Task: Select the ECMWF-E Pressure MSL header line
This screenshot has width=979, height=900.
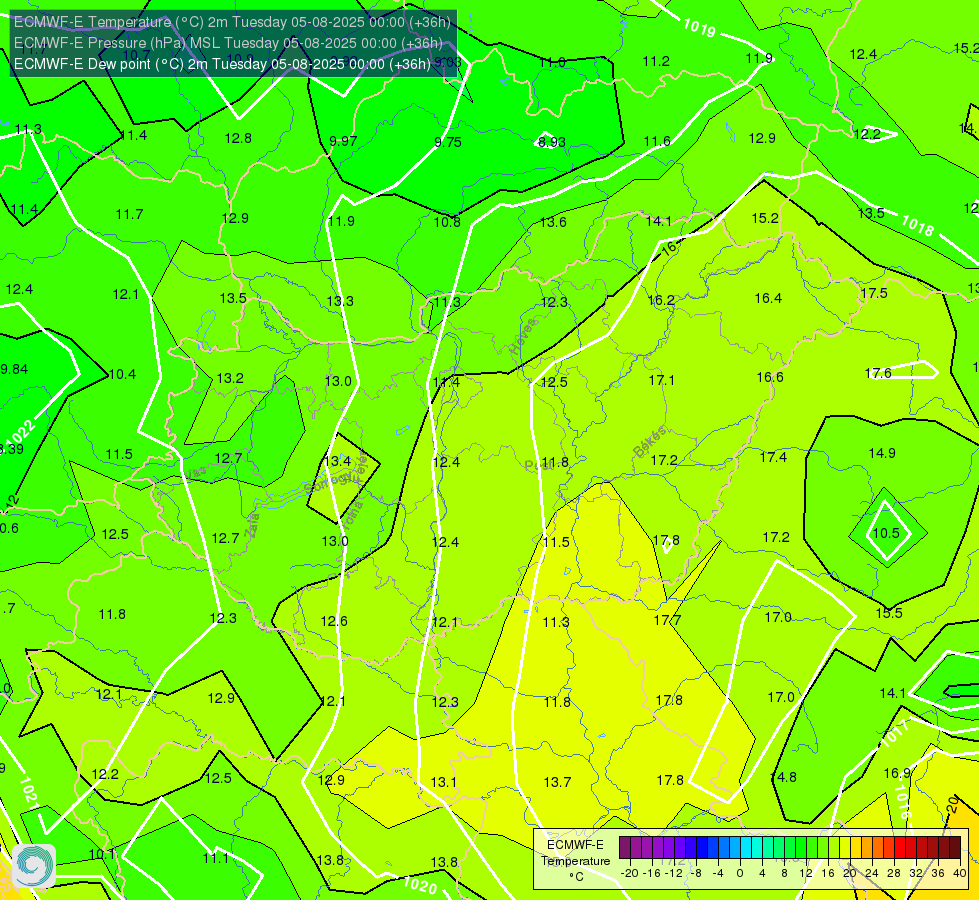Action: pyautogui.click(x=229, y=43)
